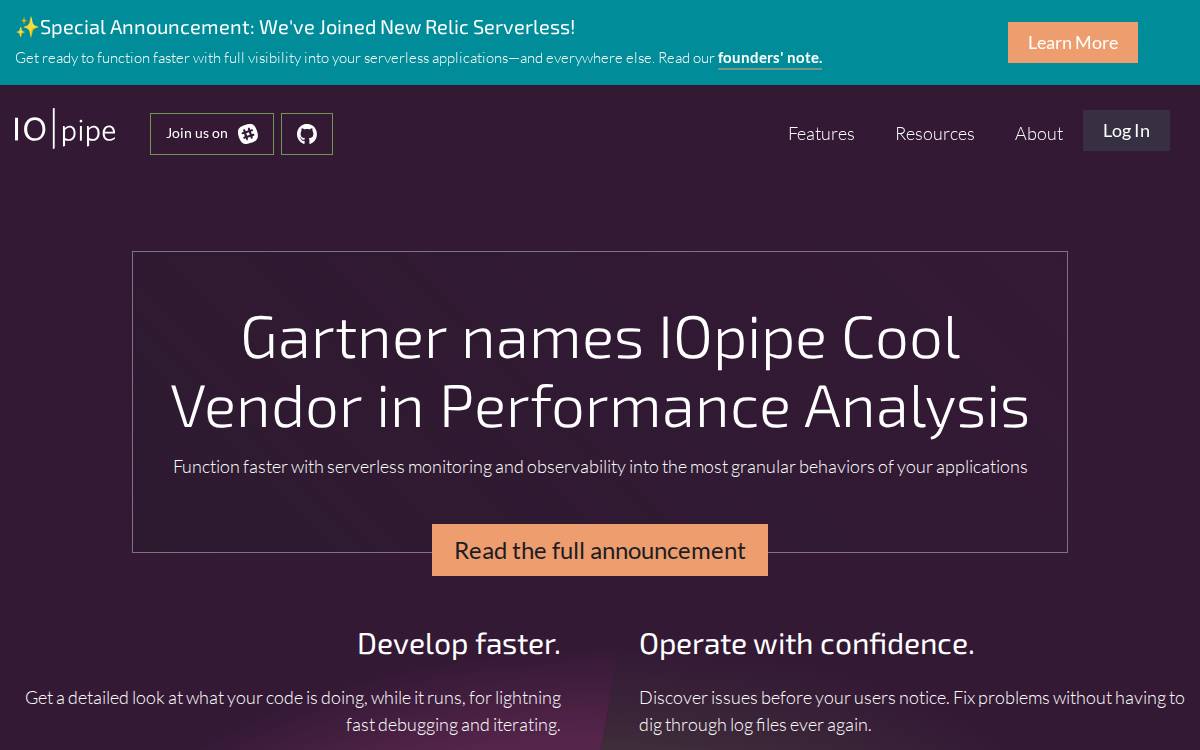Open the Features menu item

coord(821,134)
